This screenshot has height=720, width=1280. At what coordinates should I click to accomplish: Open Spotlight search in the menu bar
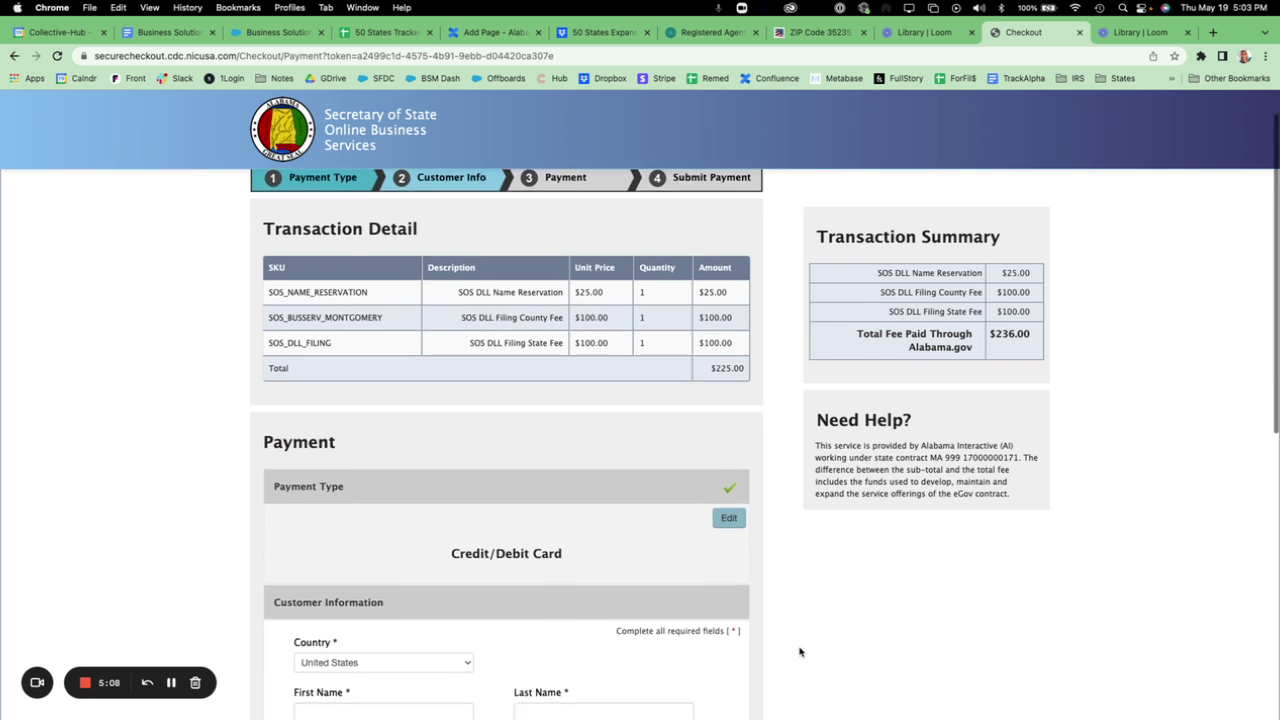click(x=1123, y=8)
